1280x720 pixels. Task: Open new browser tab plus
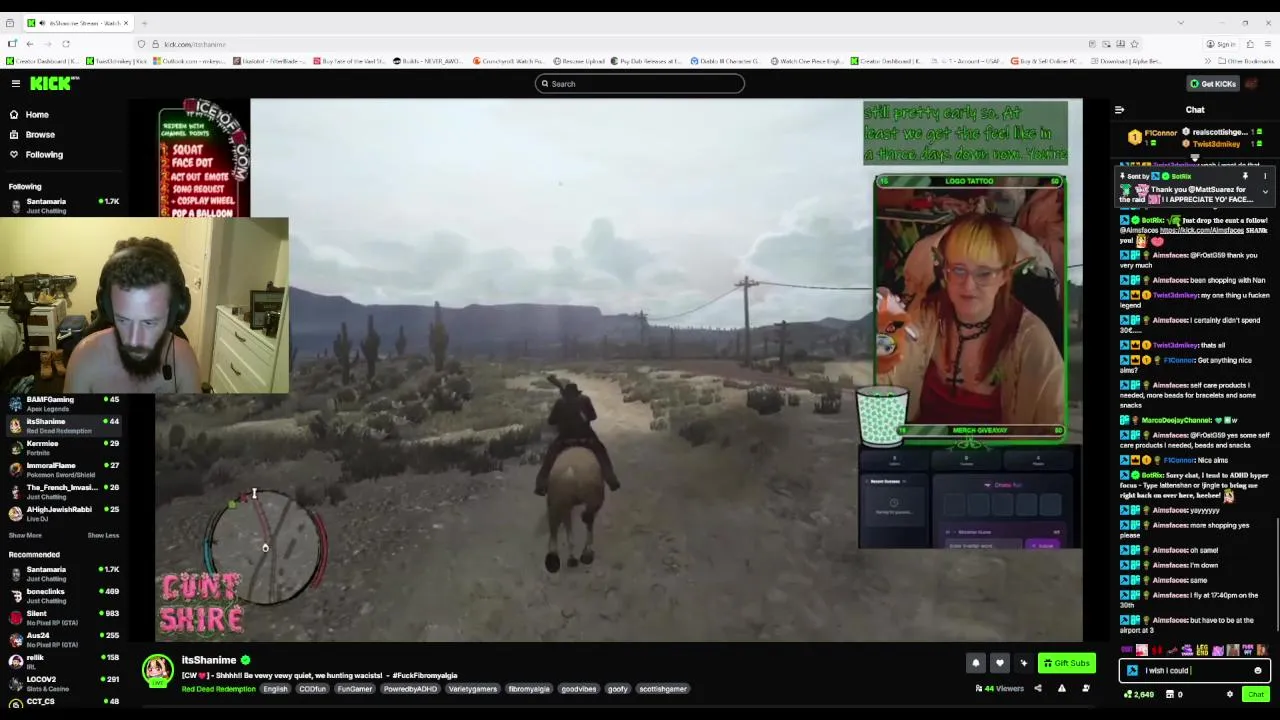pyautogui.click(x=145, y=22)
